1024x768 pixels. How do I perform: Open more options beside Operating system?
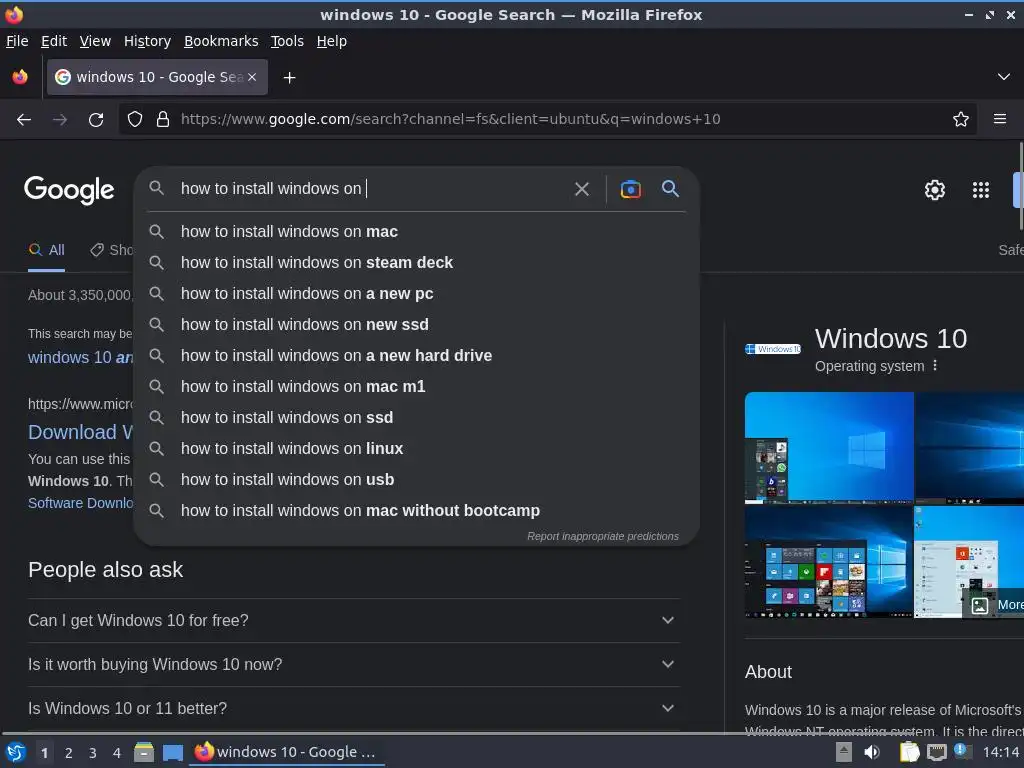pos(935,366)
